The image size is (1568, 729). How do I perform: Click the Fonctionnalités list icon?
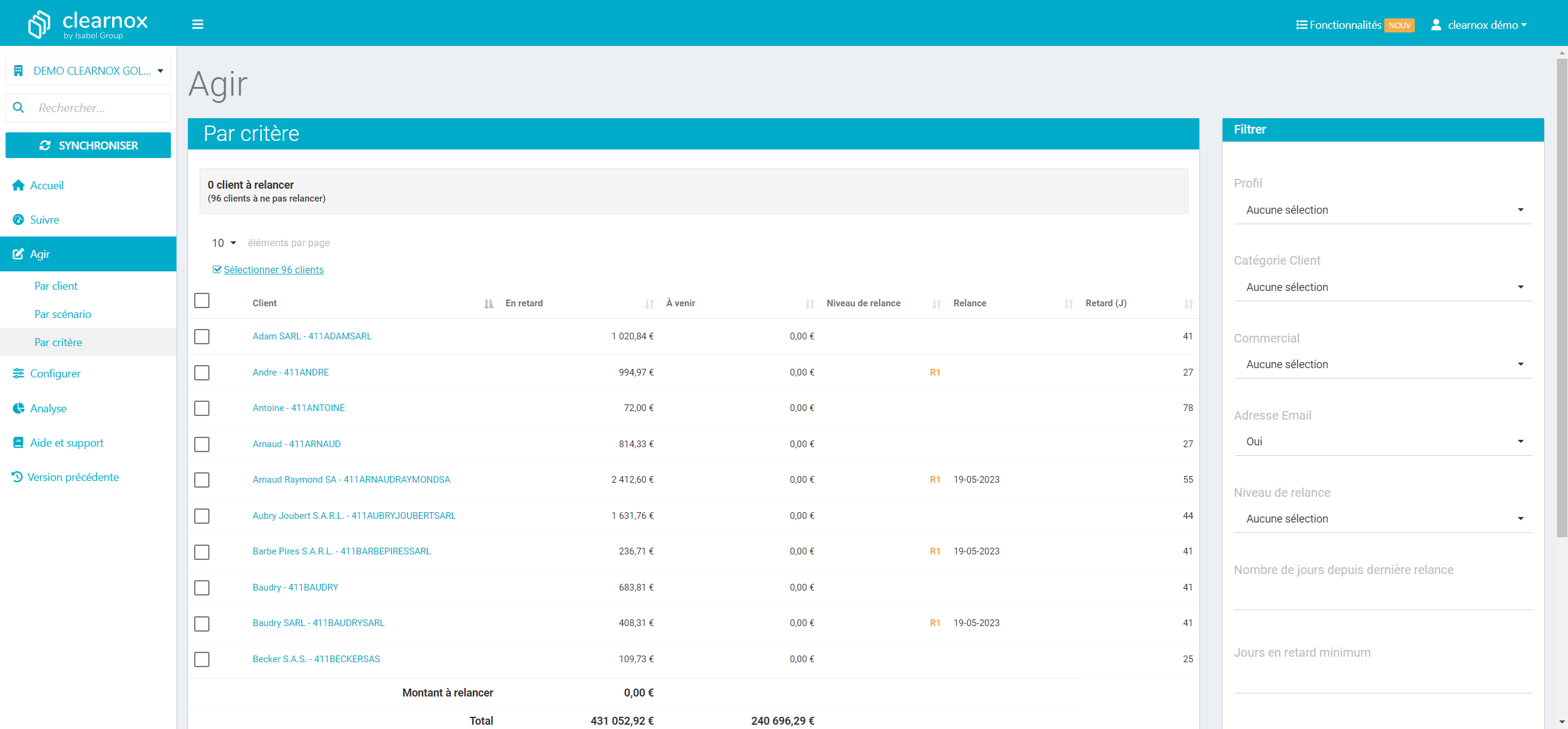[x=1302, y=25]
